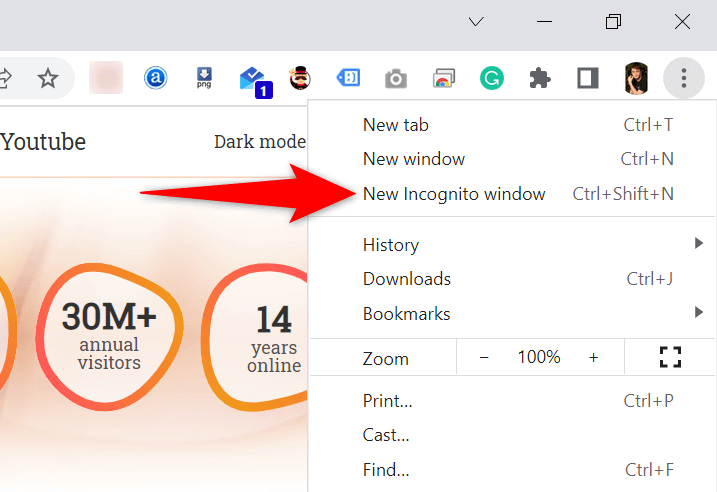Click the three-dot Chrome menu button
Image resolution: width=717 pixels, height=492 pixels.
point(684,78)
